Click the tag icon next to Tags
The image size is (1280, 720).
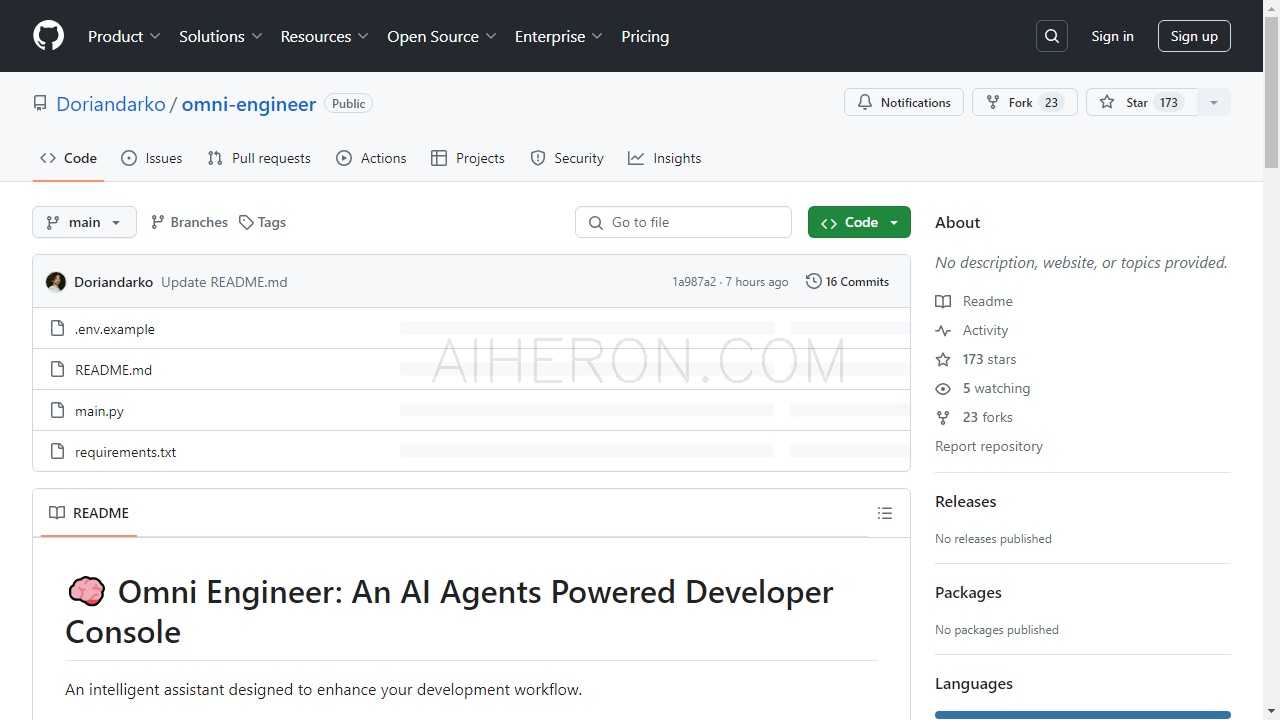(x=246, y=222)
